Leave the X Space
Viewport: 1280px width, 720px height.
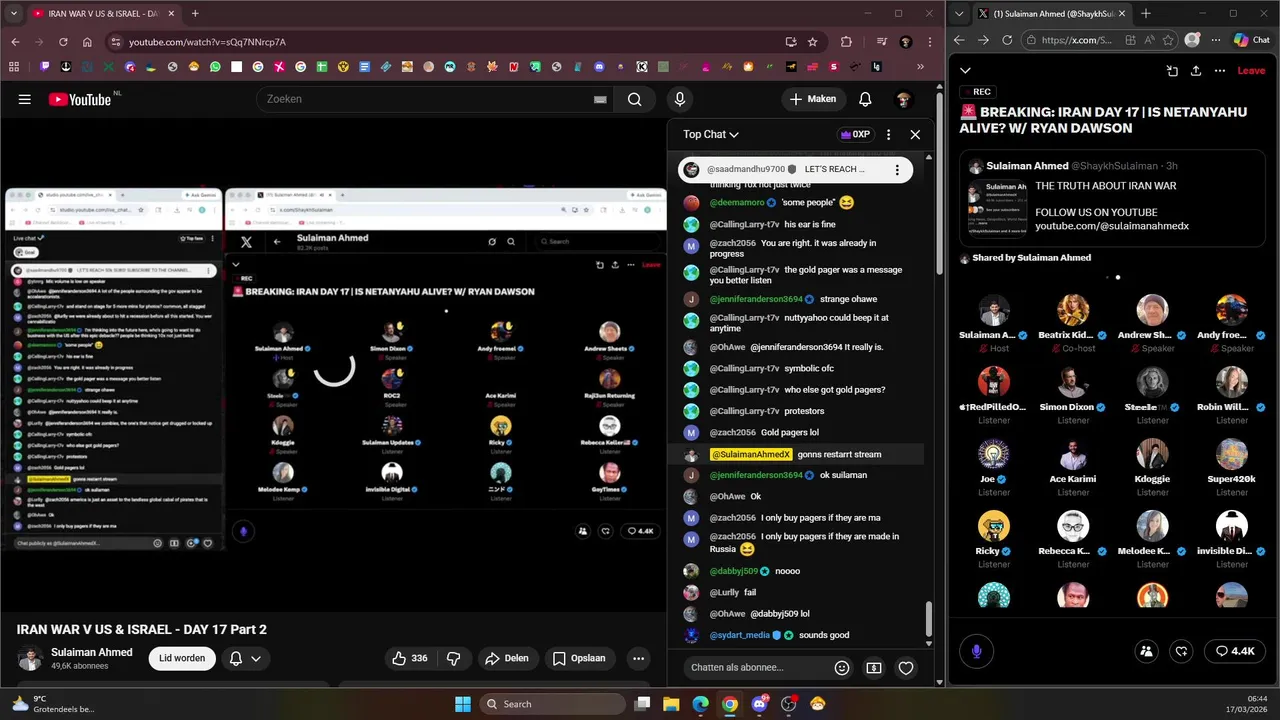1251,71
